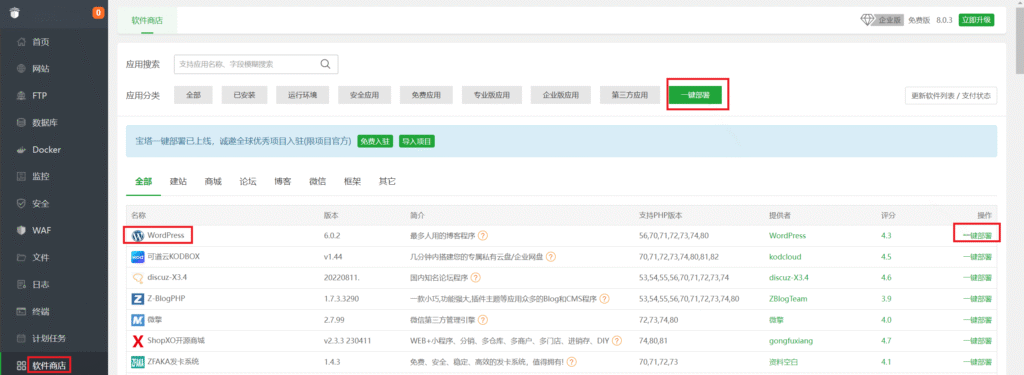Filter by 第三方应用 category

[x=630, y=95]
